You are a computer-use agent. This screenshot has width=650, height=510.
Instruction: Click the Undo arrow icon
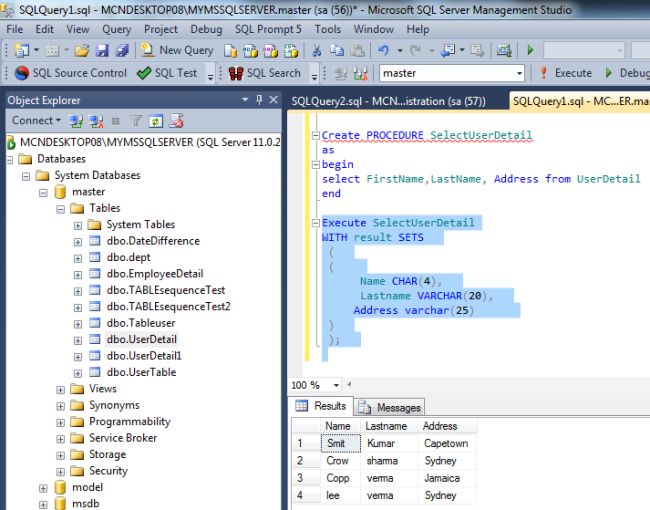point(385,50)
